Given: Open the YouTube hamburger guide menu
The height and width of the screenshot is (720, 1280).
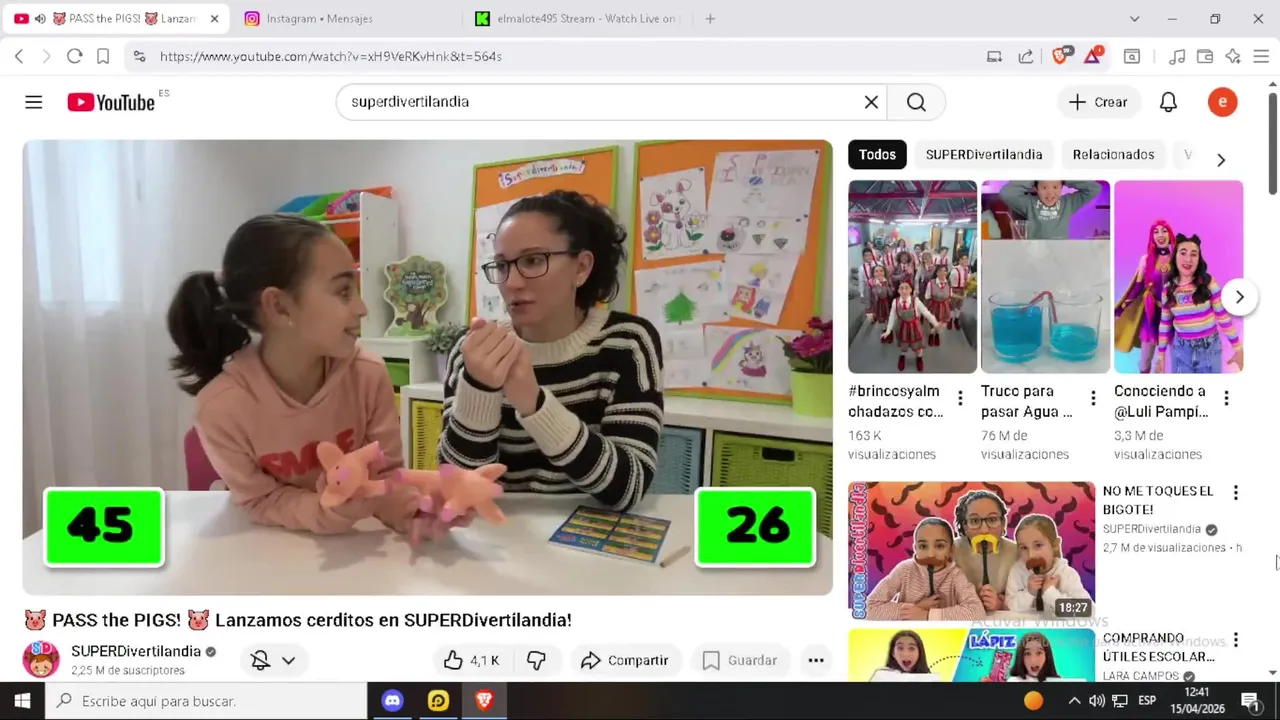Looking at the screenshot, I should pyautogui.click(x=34, y=102).
